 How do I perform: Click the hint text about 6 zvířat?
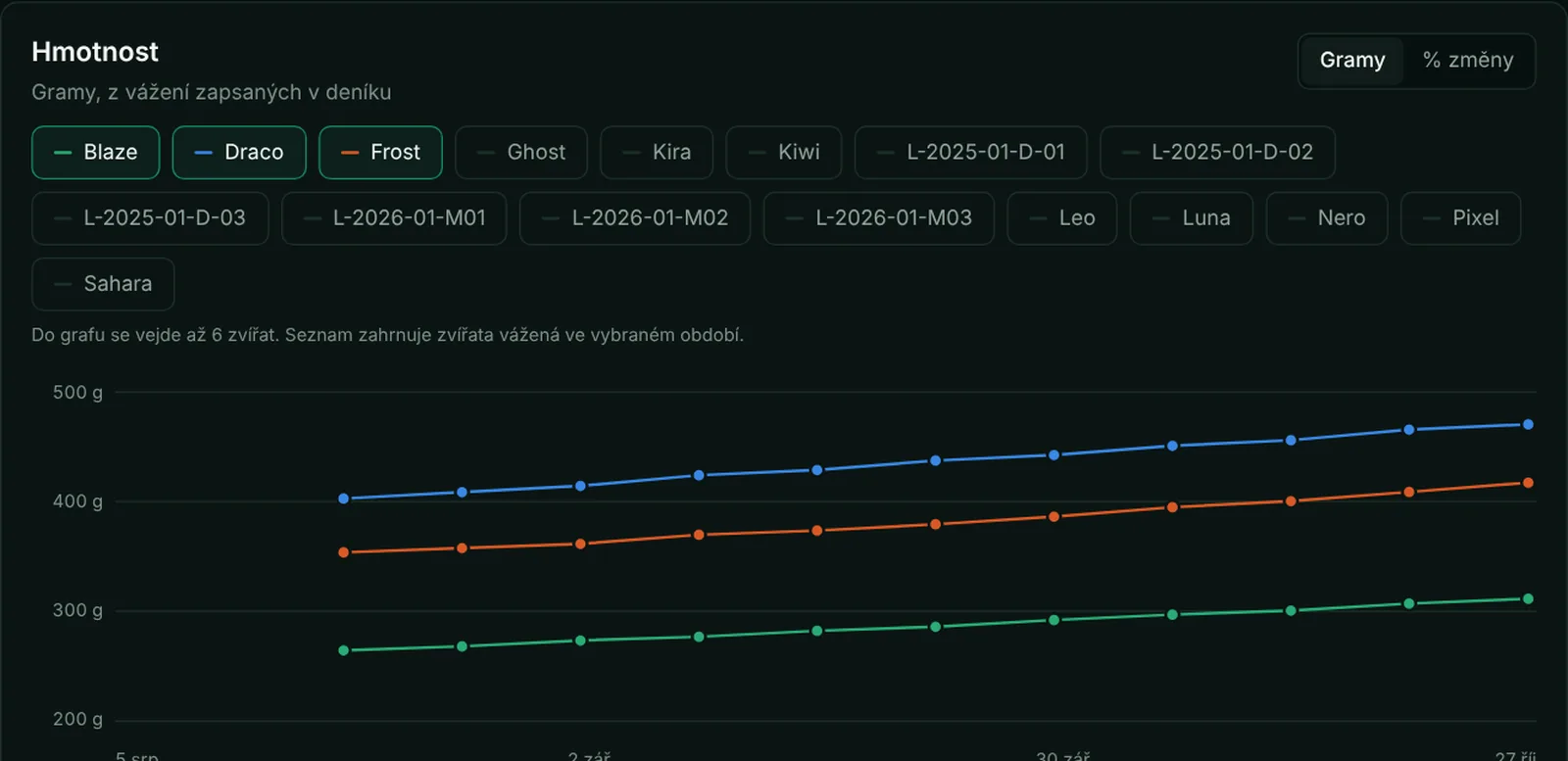click(388, 335)
